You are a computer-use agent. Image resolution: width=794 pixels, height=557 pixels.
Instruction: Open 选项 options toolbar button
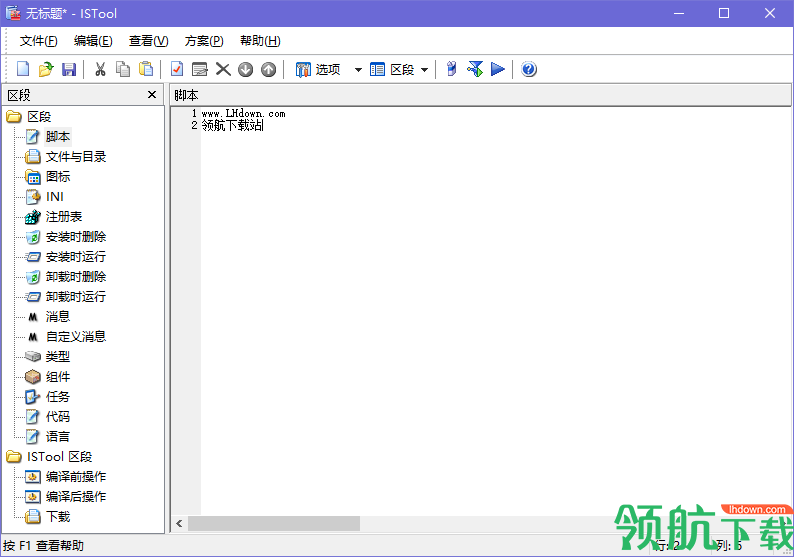tap(318, 69)
